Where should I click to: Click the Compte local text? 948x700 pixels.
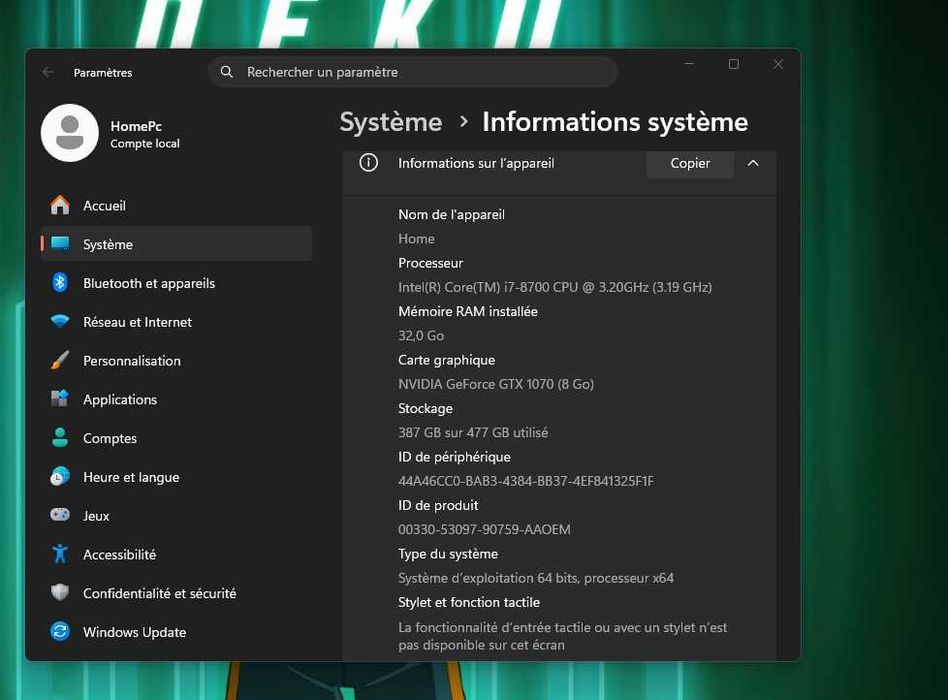[144, 143]
